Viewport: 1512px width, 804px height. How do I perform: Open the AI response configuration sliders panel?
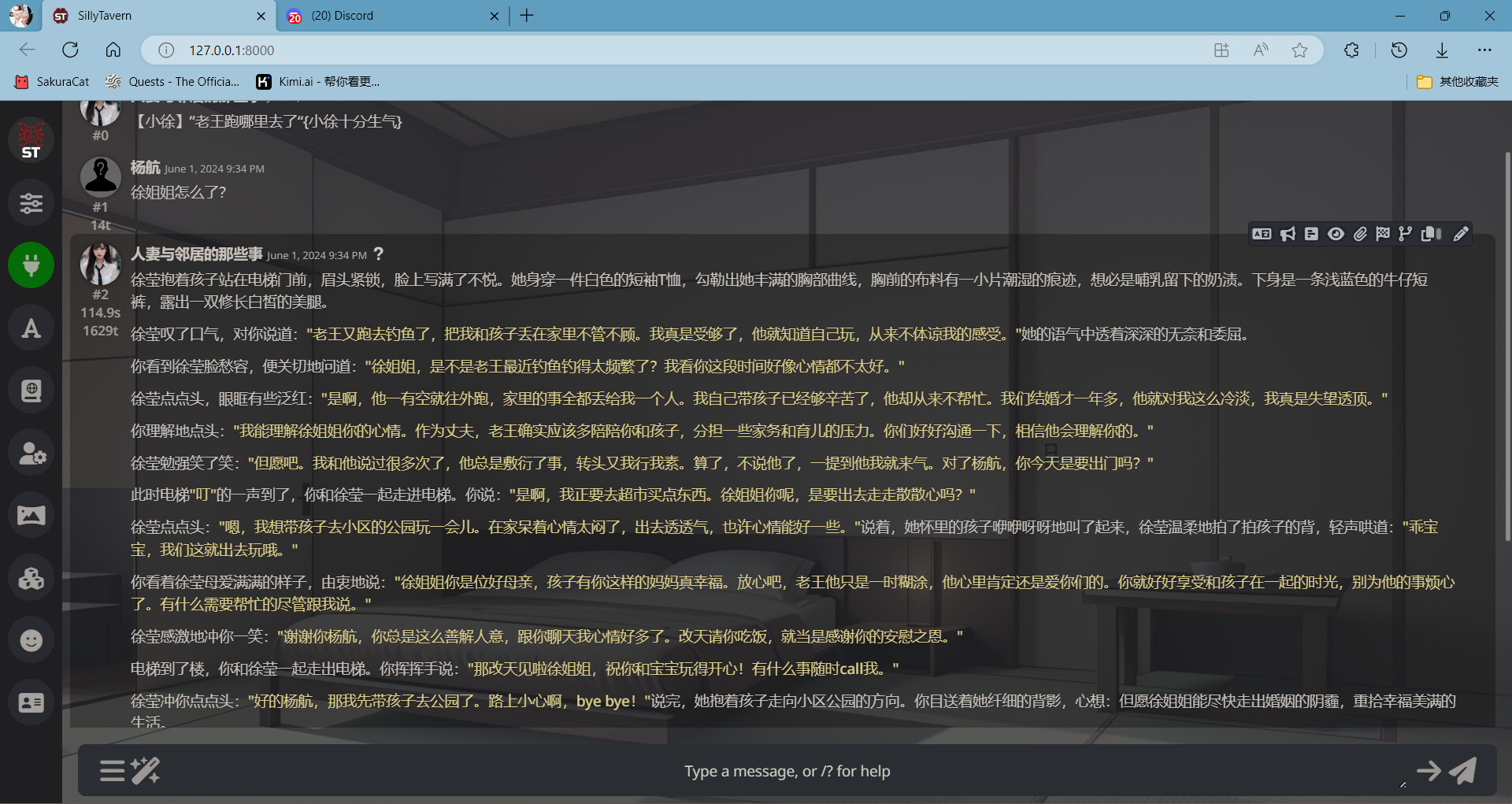click(x=31, y=203)
